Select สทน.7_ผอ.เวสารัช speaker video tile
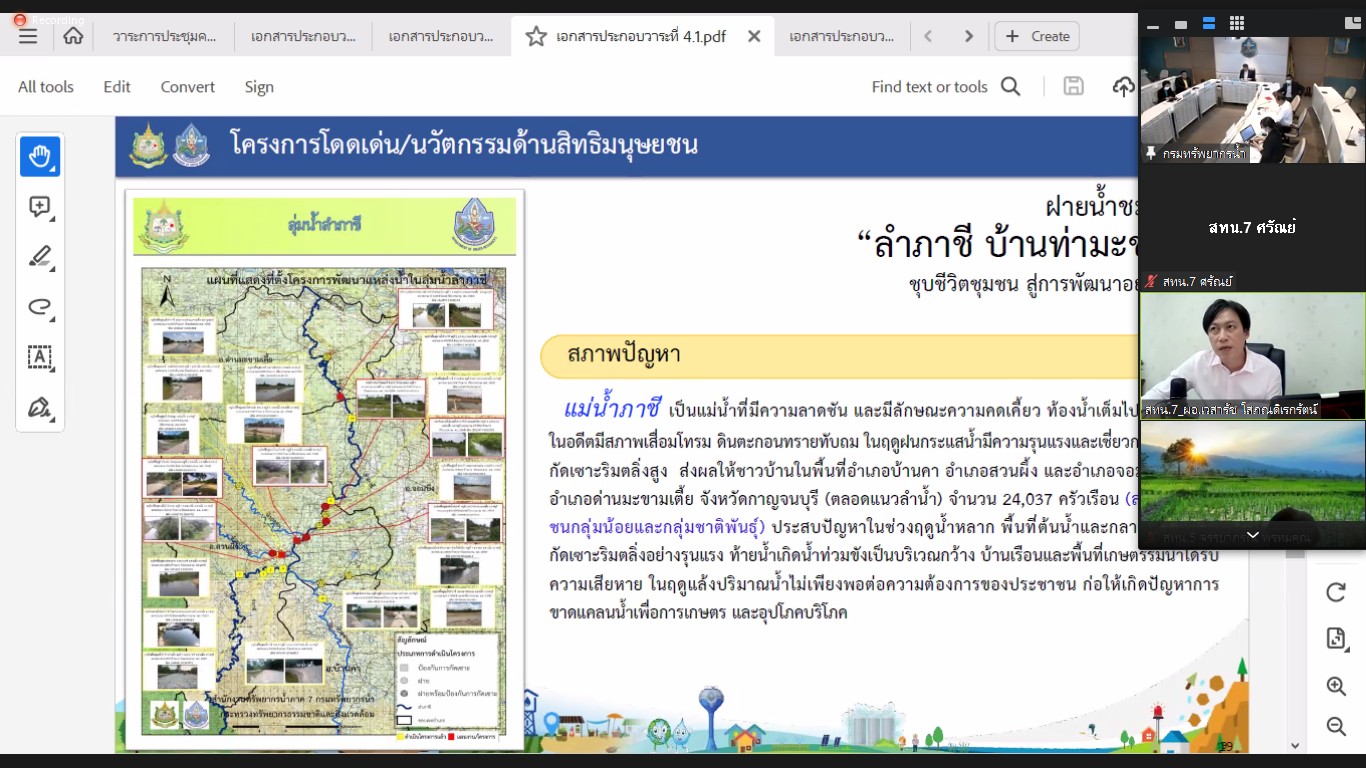 pos(1252,355)
